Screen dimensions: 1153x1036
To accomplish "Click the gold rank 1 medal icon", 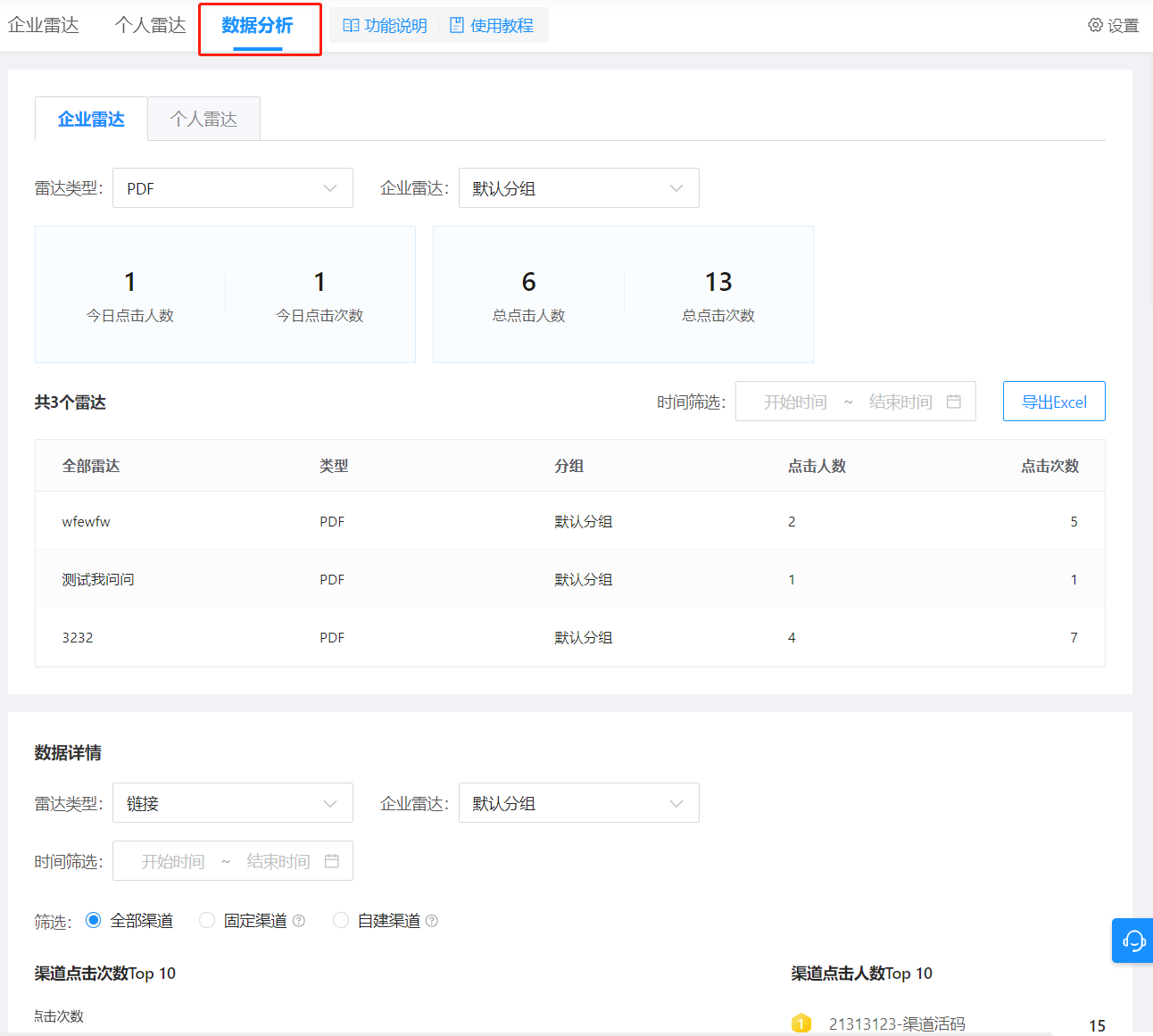I will [801, 1024].
